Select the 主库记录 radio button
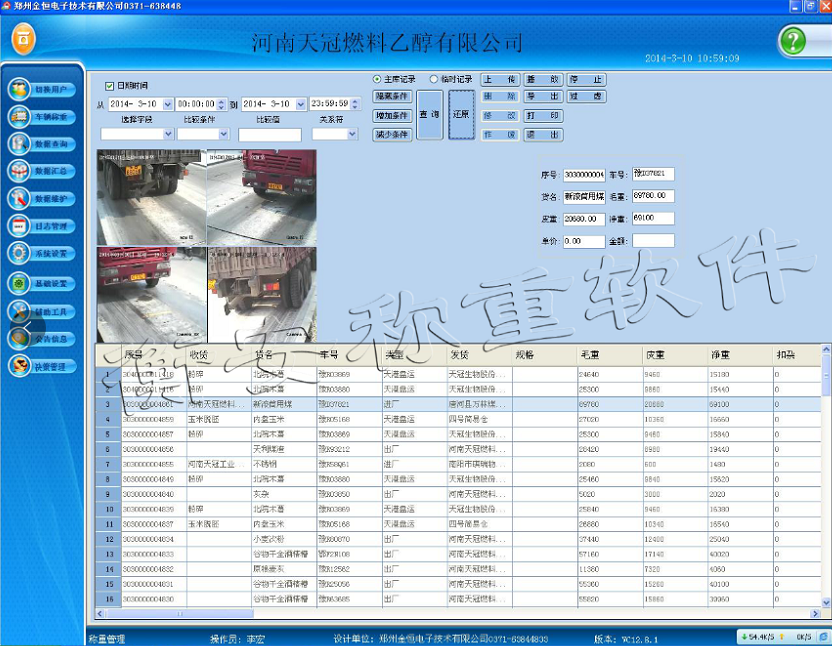The height and width of the screenshot is (646, 832). click(x=377, y=79)
